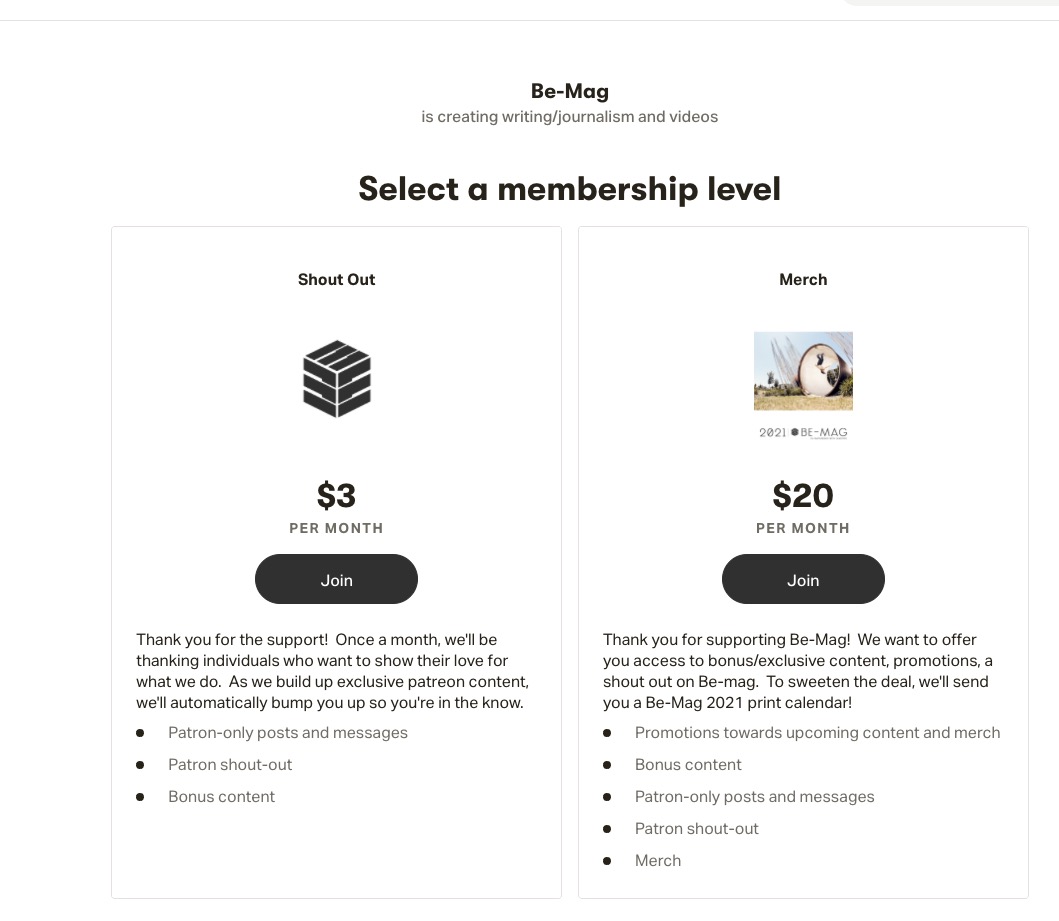Click the 2021 BE-MAG logo under the photo
1059x921 pixels.
click(803, 433)
